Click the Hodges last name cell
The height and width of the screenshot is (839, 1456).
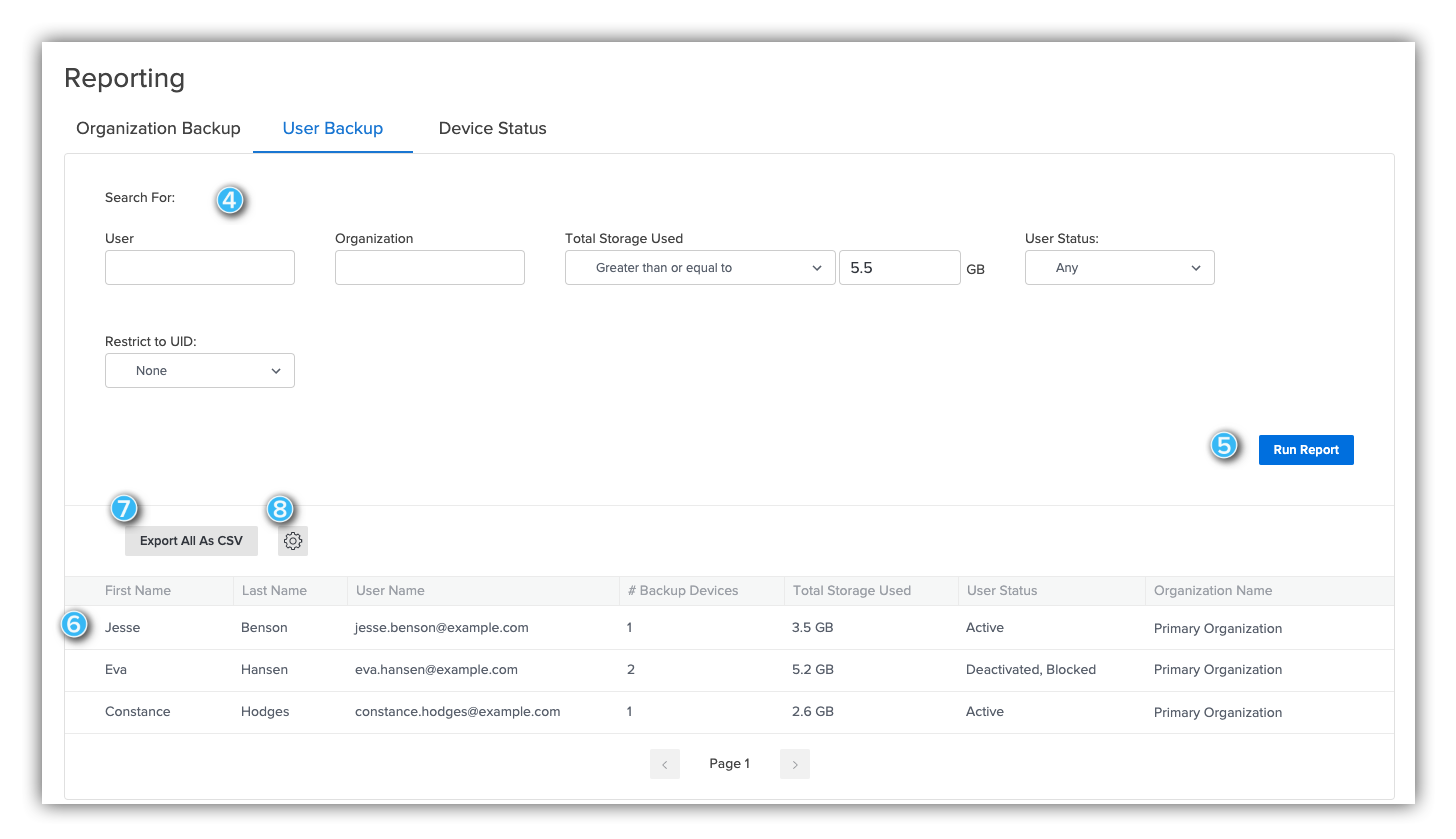[x=265, y=712]
